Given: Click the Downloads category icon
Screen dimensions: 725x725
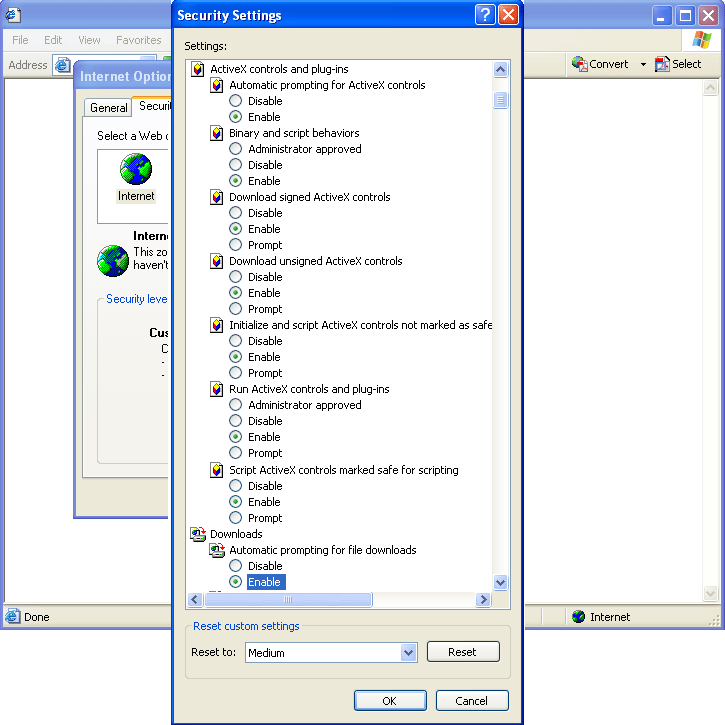Looking at the screenshot, I should [x=197, y=534].
